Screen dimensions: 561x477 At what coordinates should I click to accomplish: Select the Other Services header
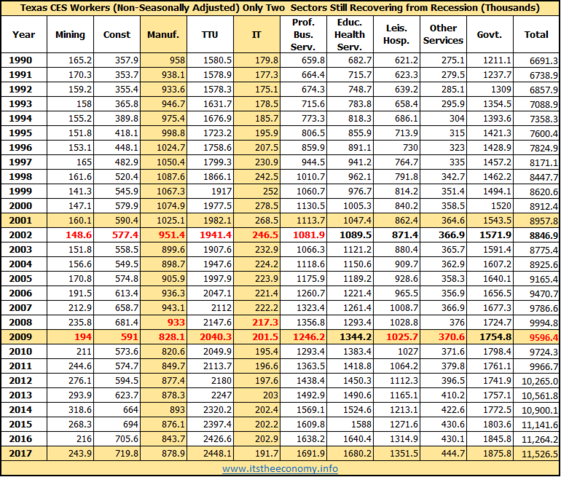tap(443, 35)
